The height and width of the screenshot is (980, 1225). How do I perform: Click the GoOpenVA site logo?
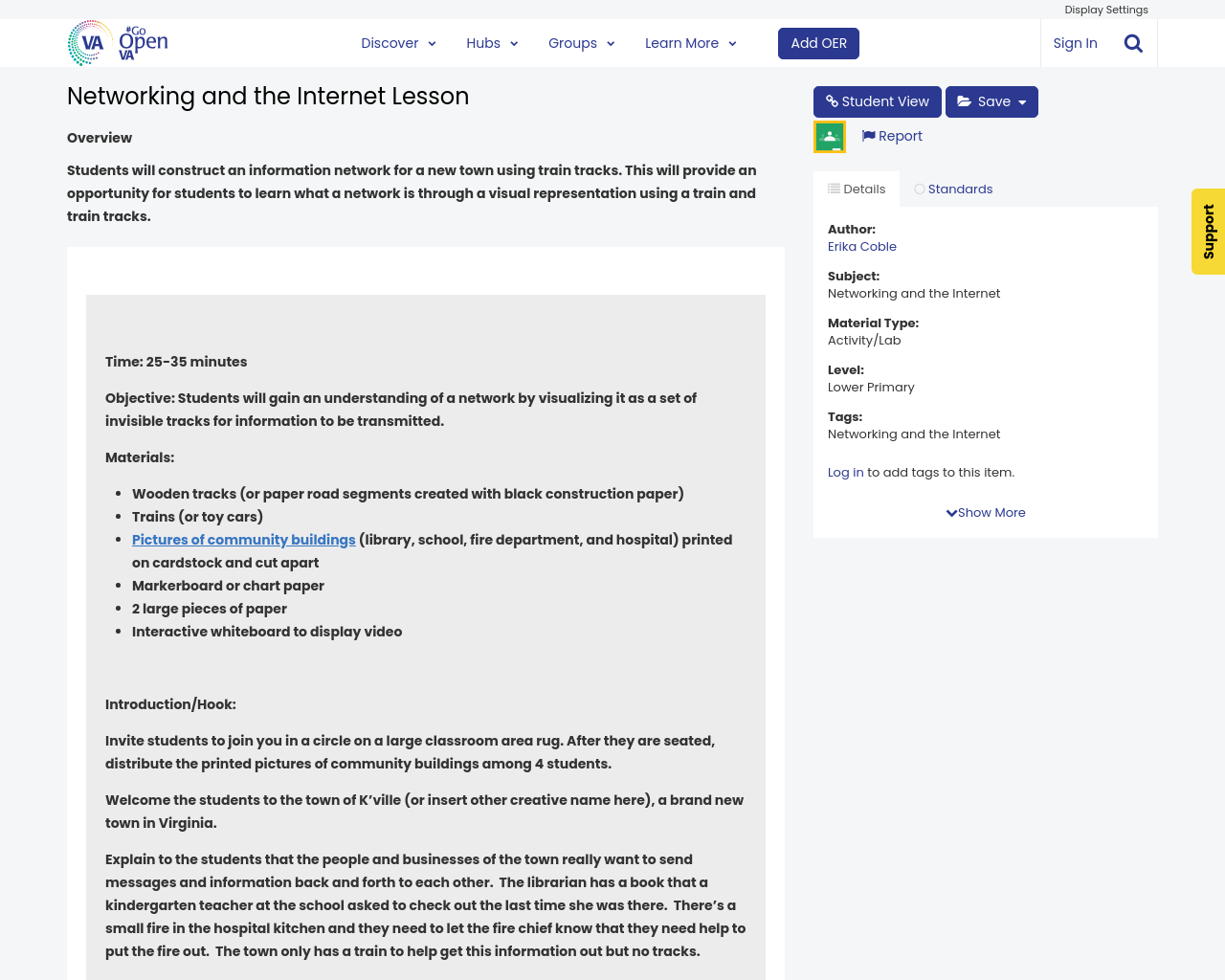pos(115,42)
